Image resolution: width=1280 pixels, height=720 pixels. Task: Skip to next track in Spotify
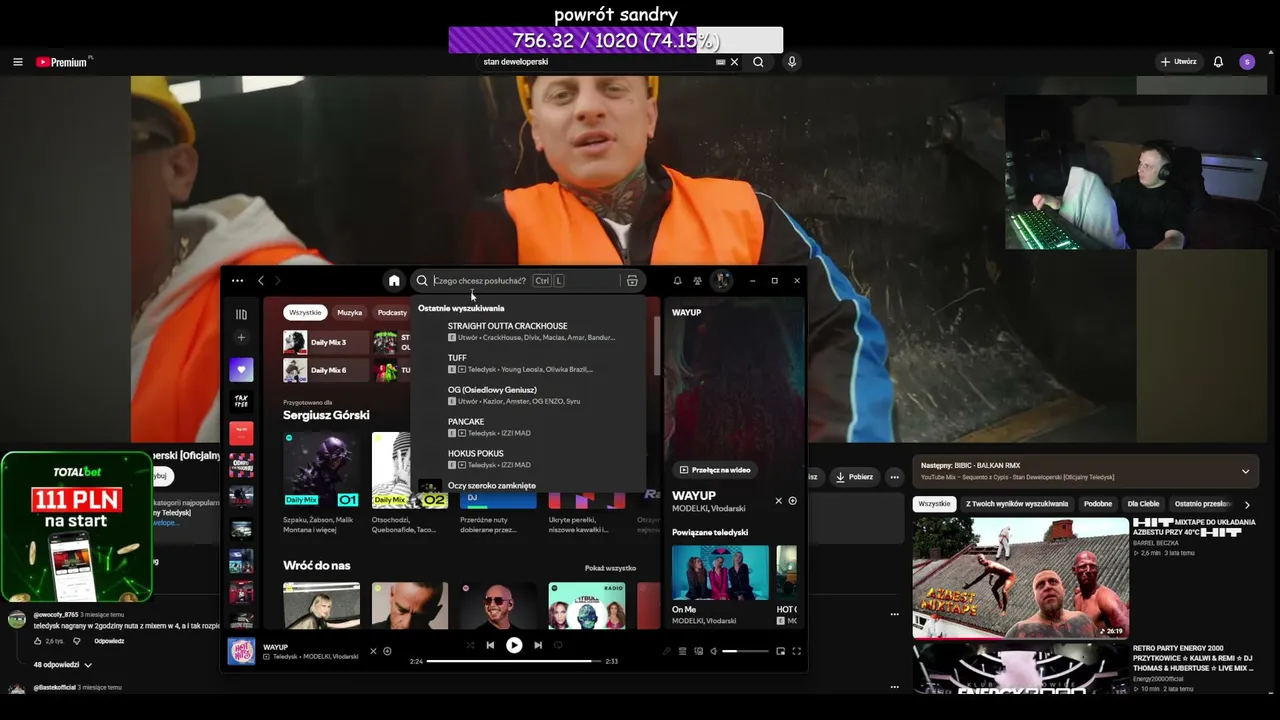[538, 645]
